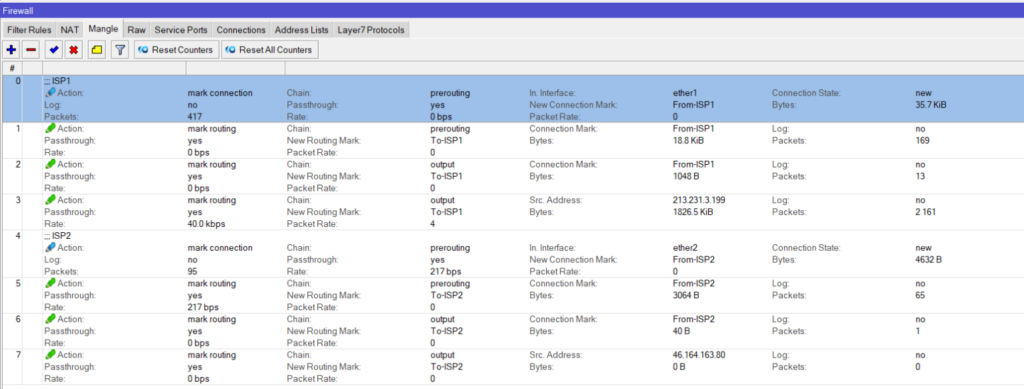Select rule number 5 in the list
The width and height of the screenshot is (1024, 389).
(x=512, y=296)
